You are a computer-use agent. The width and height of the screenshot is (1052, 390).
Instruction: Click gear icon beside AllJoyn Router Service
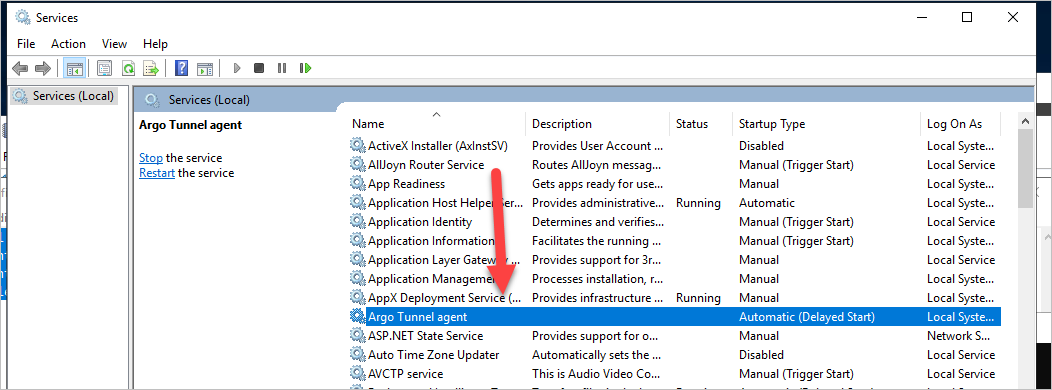(x=358, y=164)
